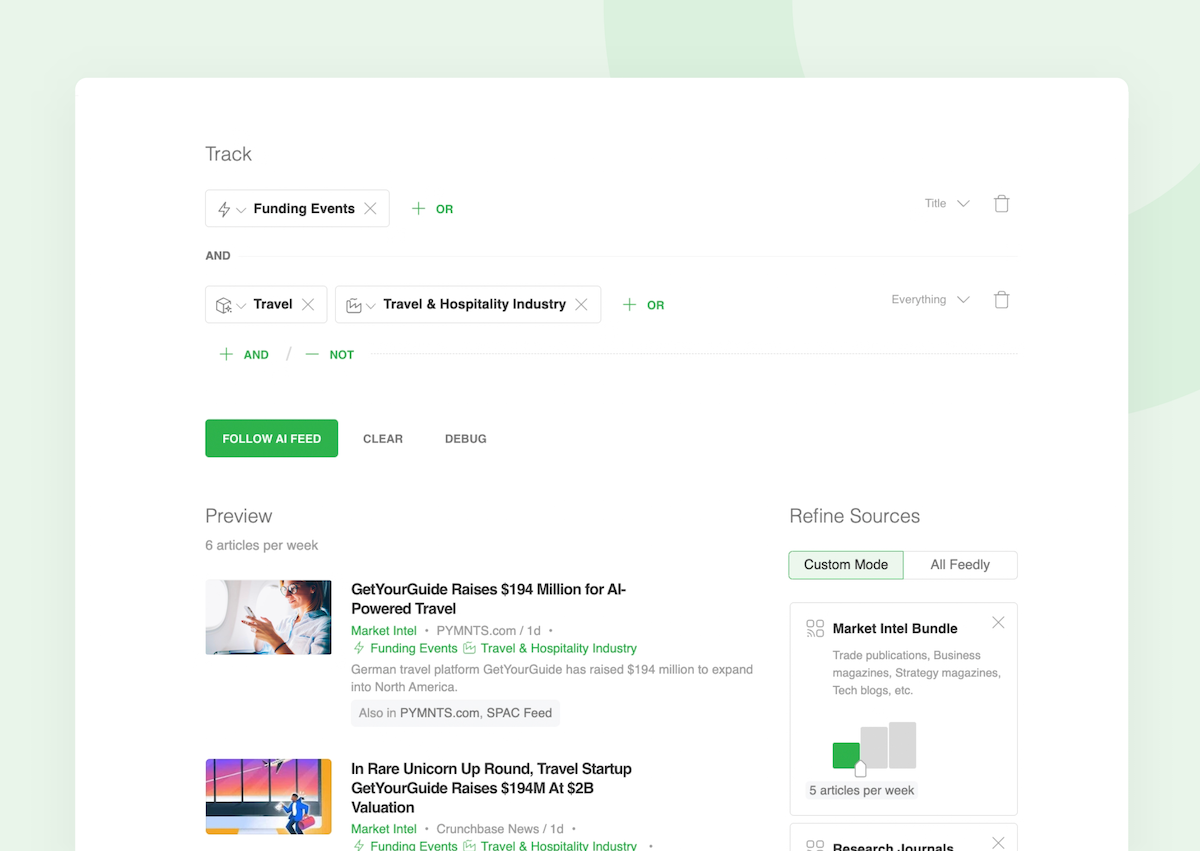The width and height of the screenshot is (1200, 851).
Task: Remove the Travel topic chip
Action: click(x=308, y=305)
